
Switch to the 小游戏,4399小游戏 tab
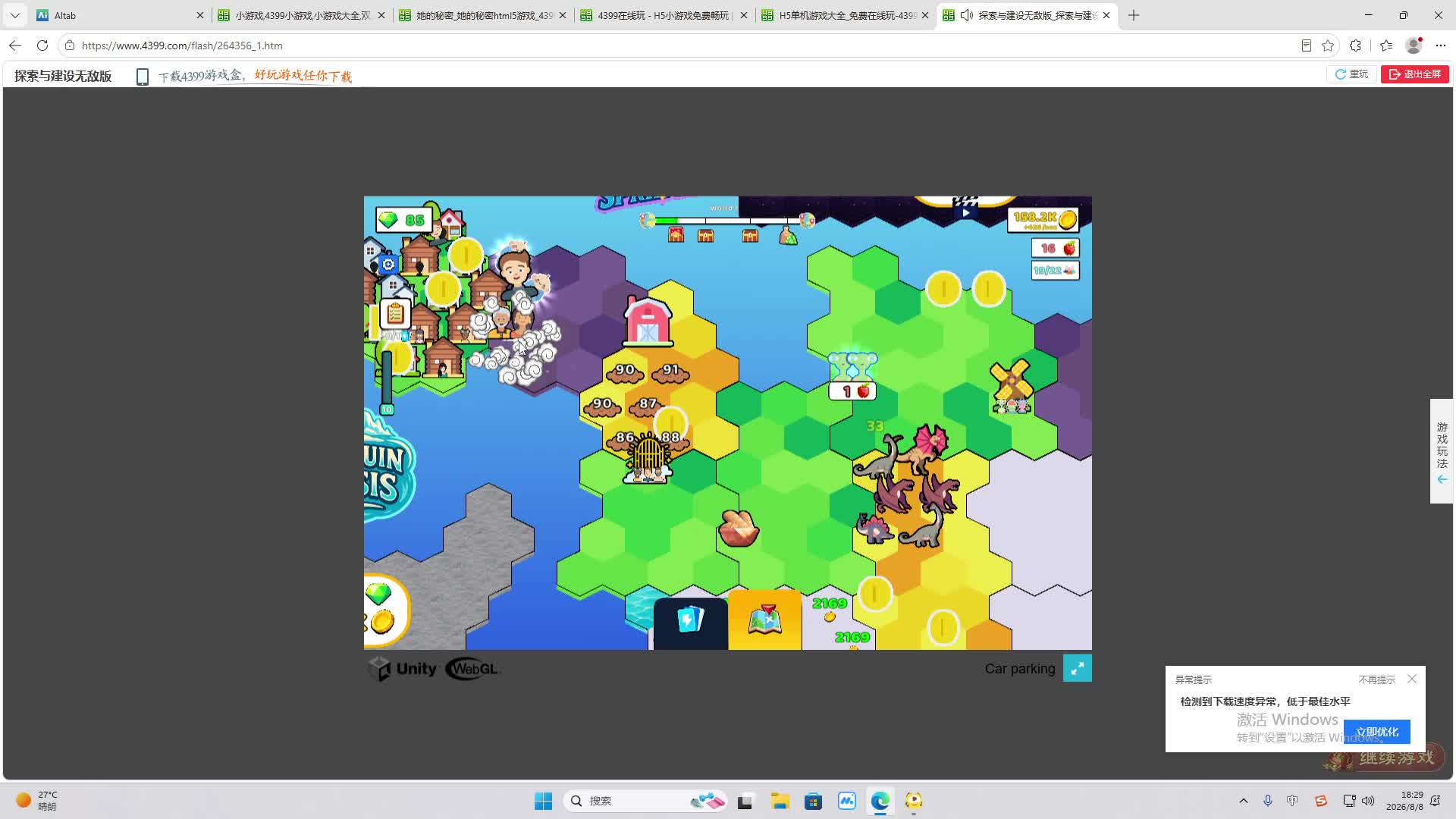(x=302, y=15)
